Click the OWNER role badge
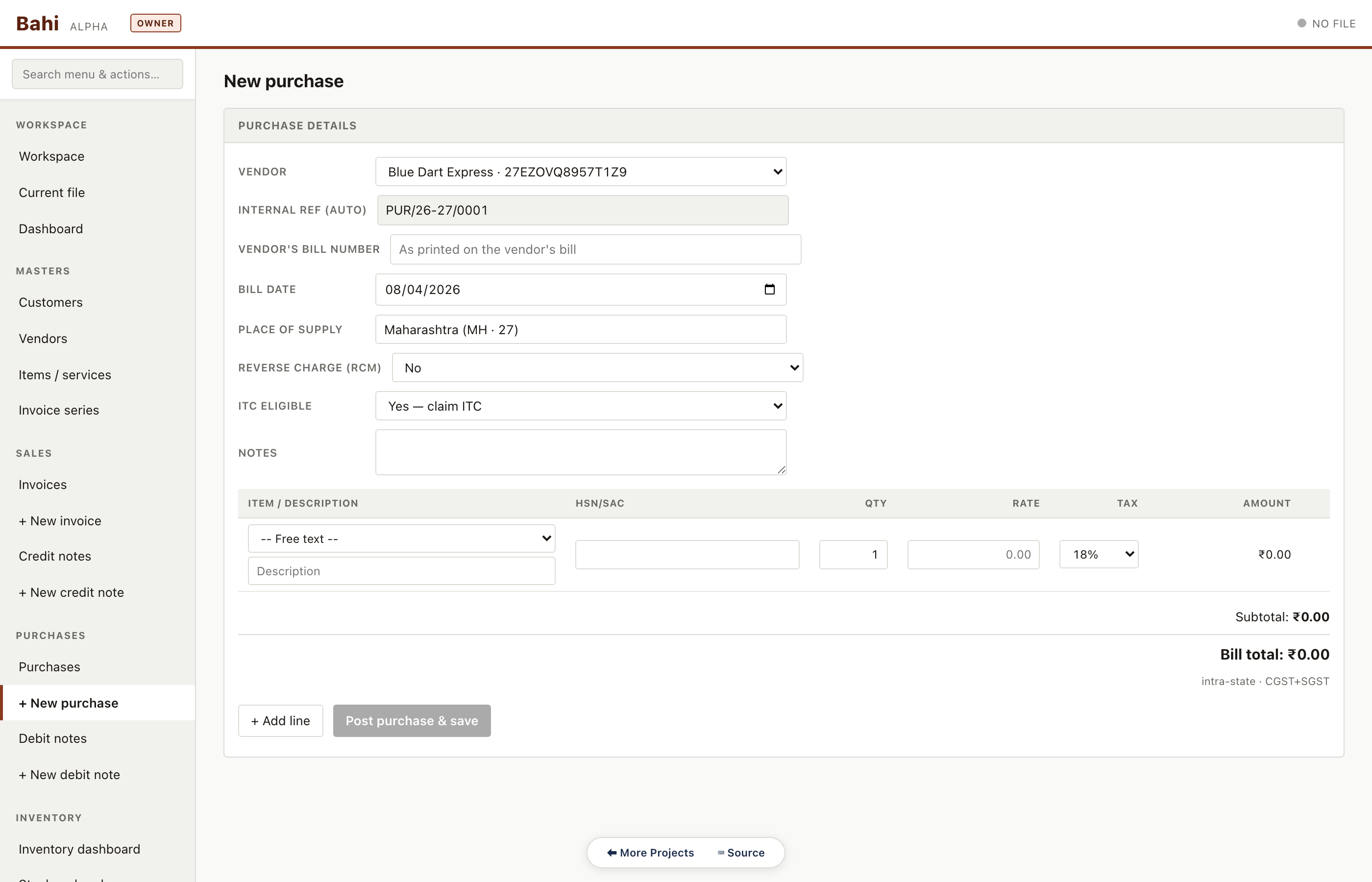 [x=155, y=23]
